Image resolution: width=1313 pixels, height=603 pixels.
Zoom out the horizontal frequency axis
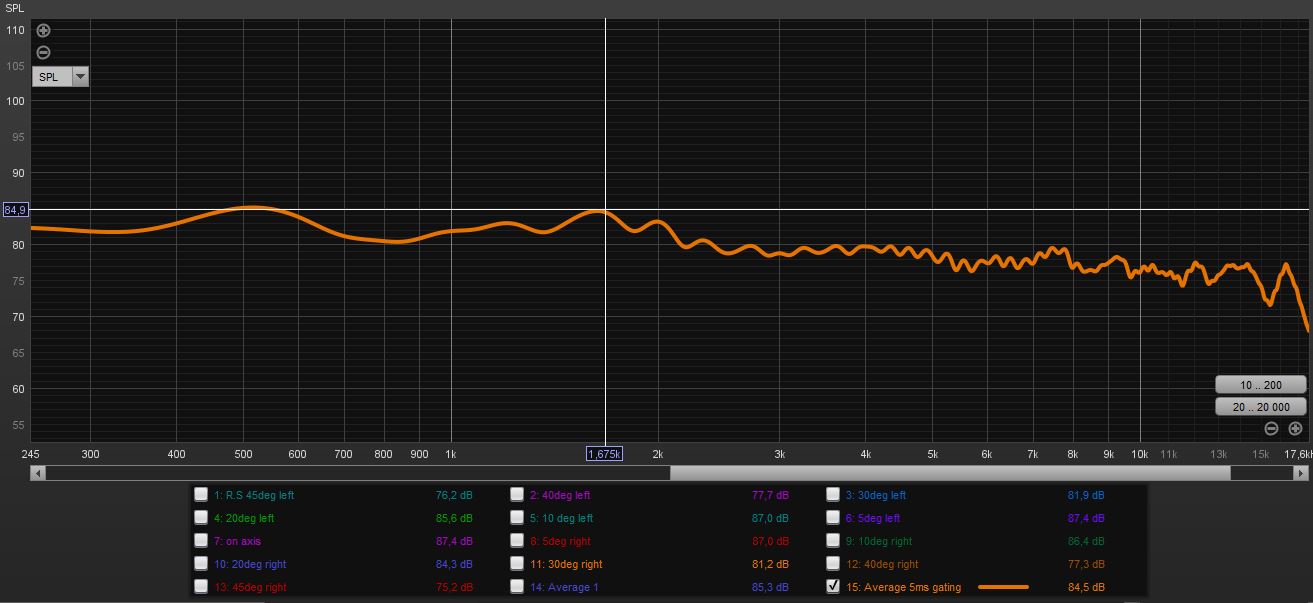(x=1271, y=429)
